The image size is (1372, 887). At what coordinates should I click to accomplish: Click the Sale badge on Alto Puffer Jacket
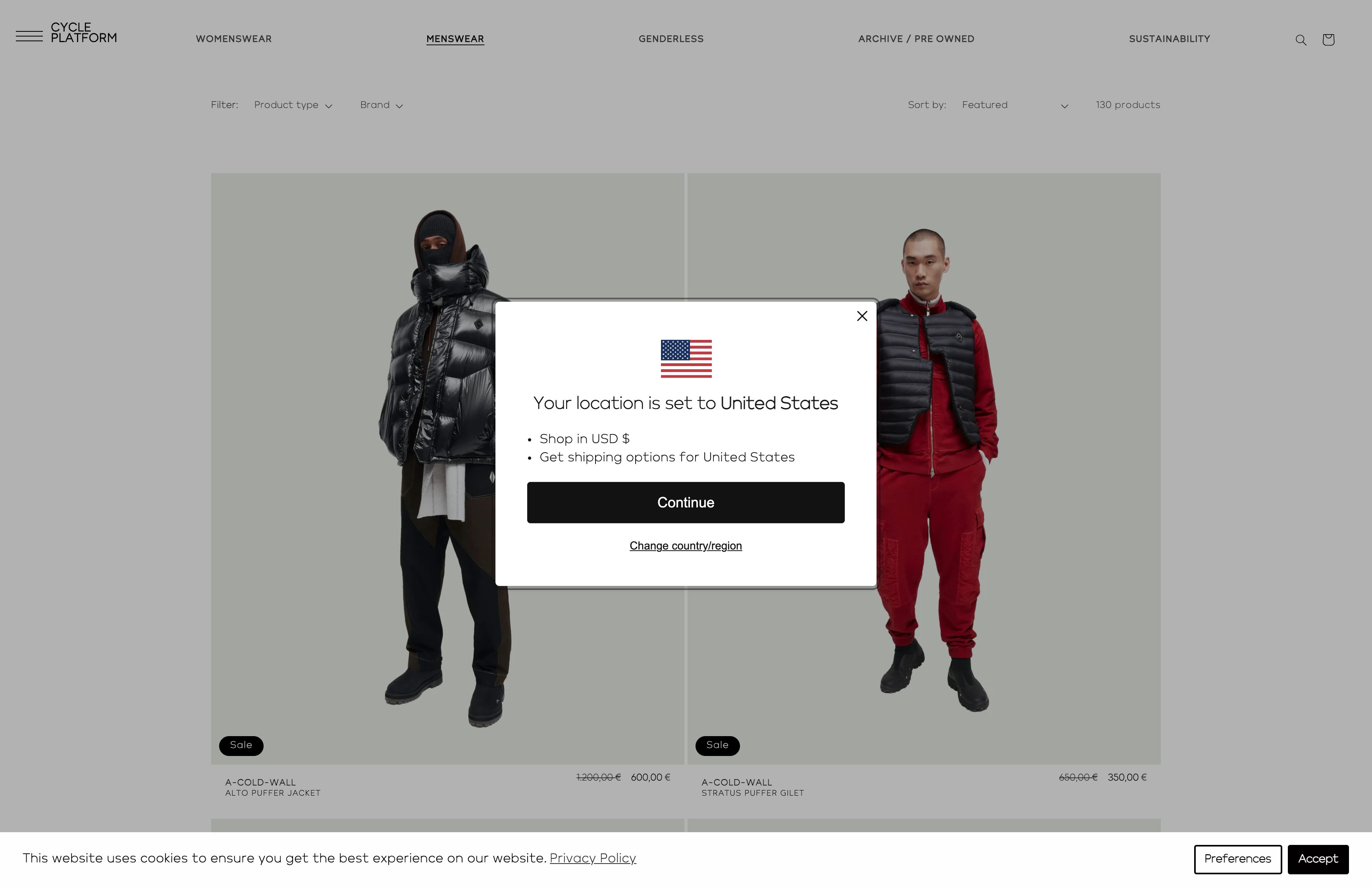[x=241, y=745]
